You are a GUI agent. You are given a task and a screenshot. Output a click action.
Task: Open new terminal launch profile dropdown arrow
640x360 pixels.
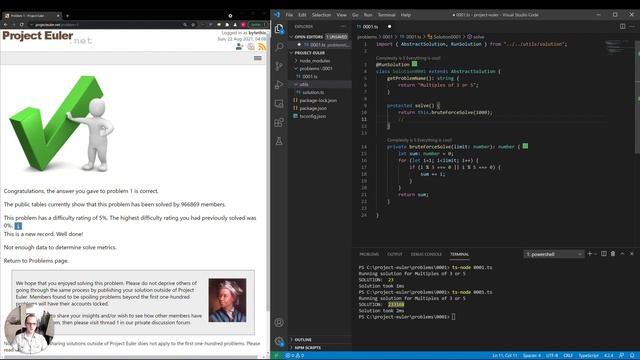(596, 254)
